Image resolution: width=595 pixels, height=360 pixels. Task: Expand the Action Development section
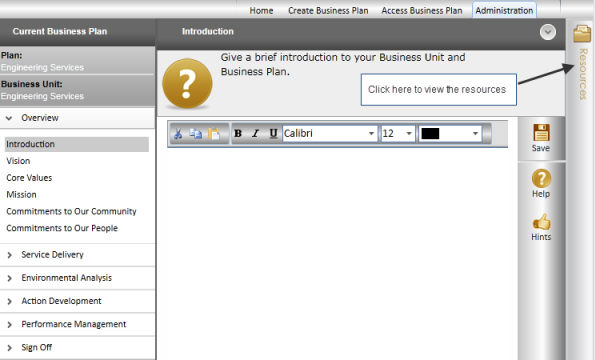(x=77, y=301)
